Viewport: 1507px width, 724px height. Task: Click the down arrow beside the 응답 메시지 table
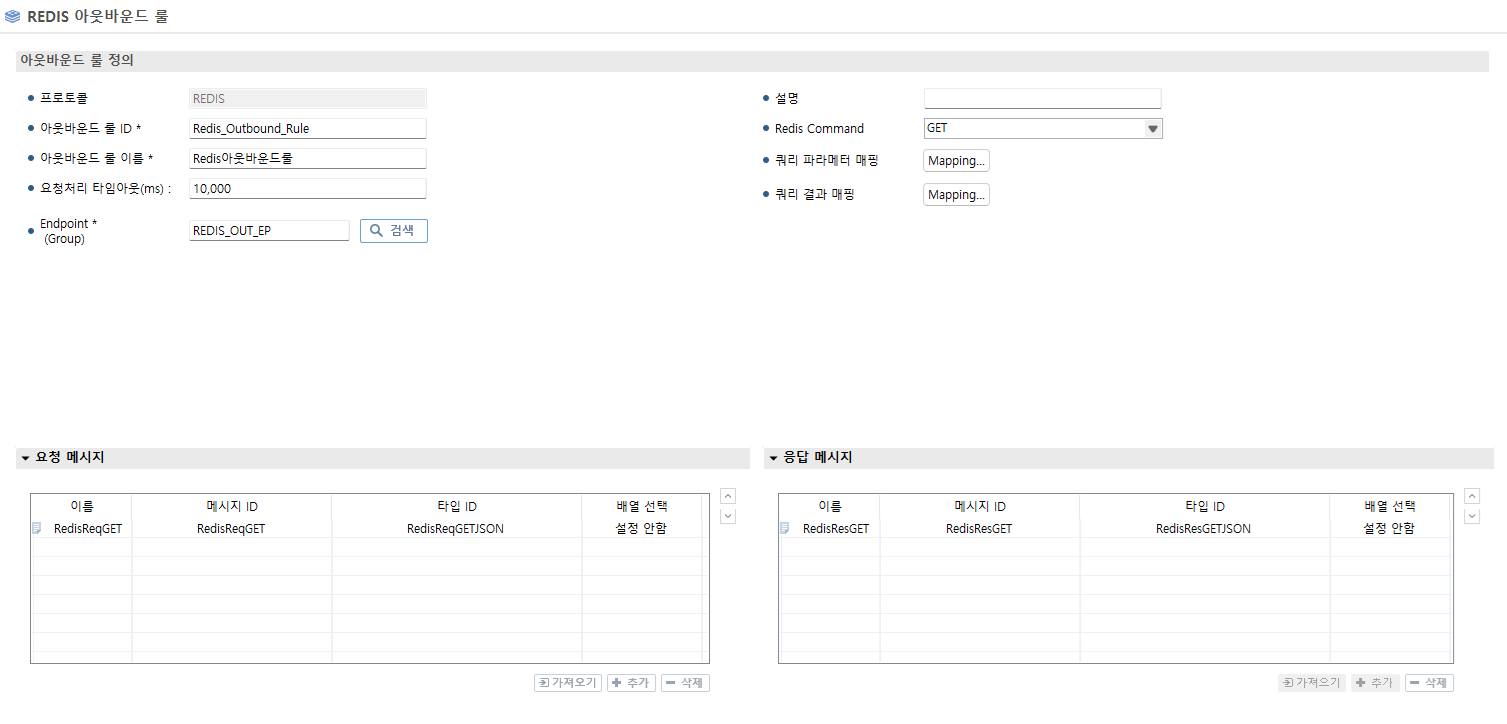1471,515
